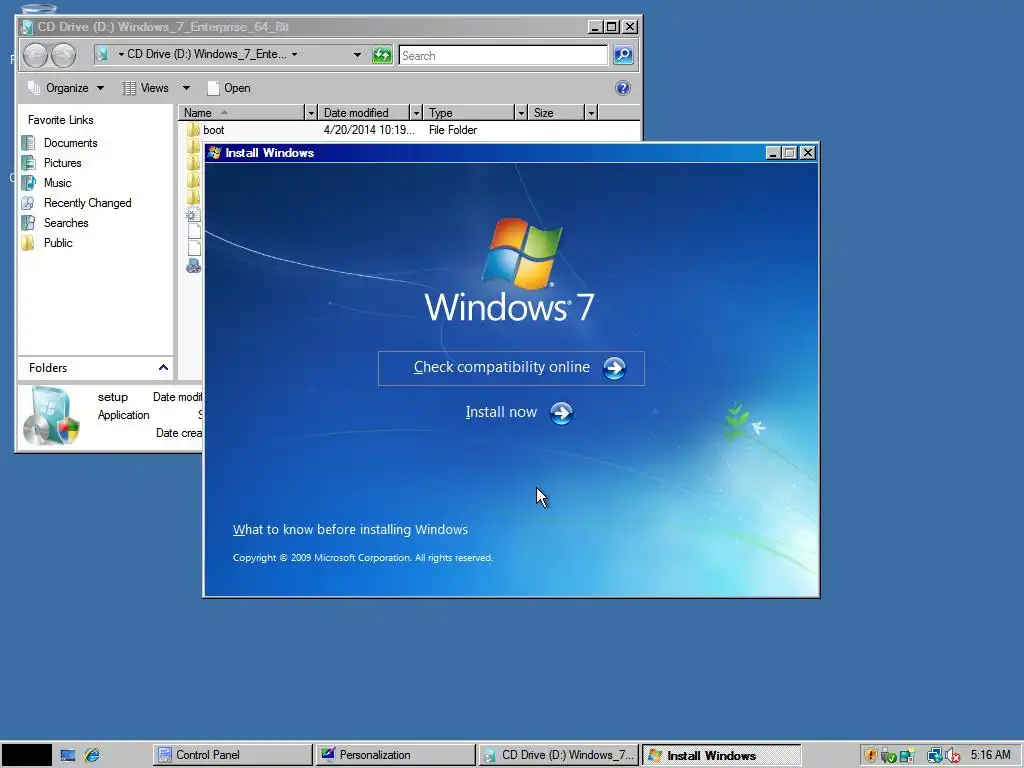Click the Documents icon in Favorite Links

(28, 143)
